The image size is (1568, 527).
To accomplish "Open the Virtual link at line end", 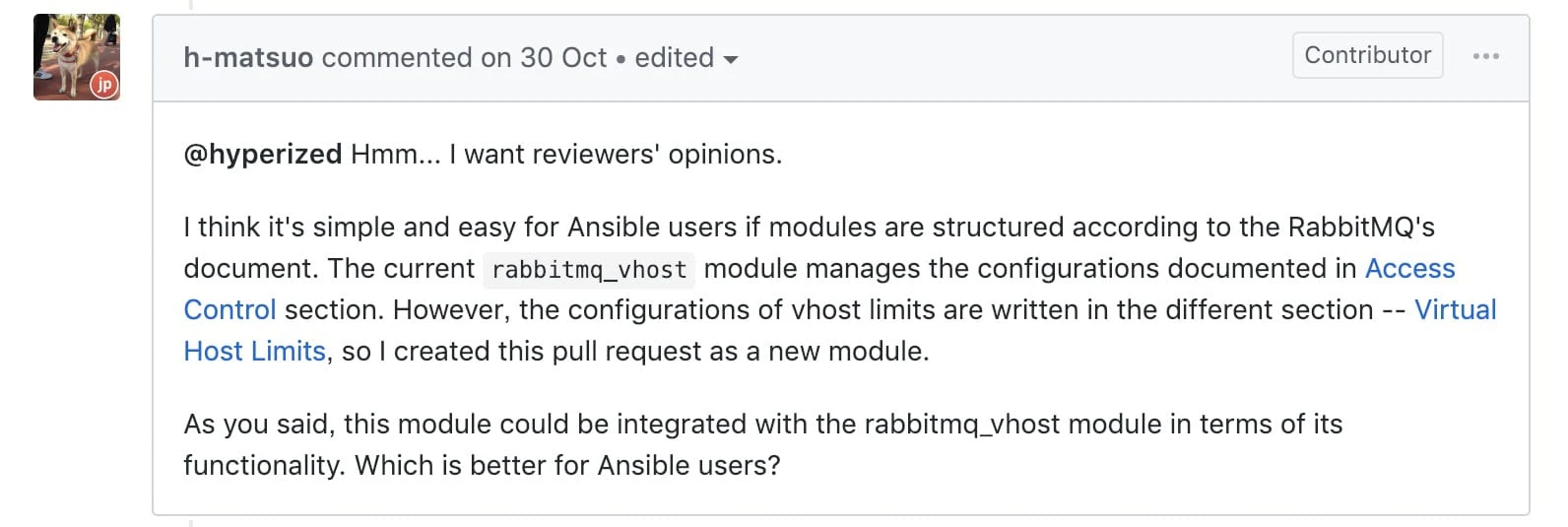I will pos(1455,309).
